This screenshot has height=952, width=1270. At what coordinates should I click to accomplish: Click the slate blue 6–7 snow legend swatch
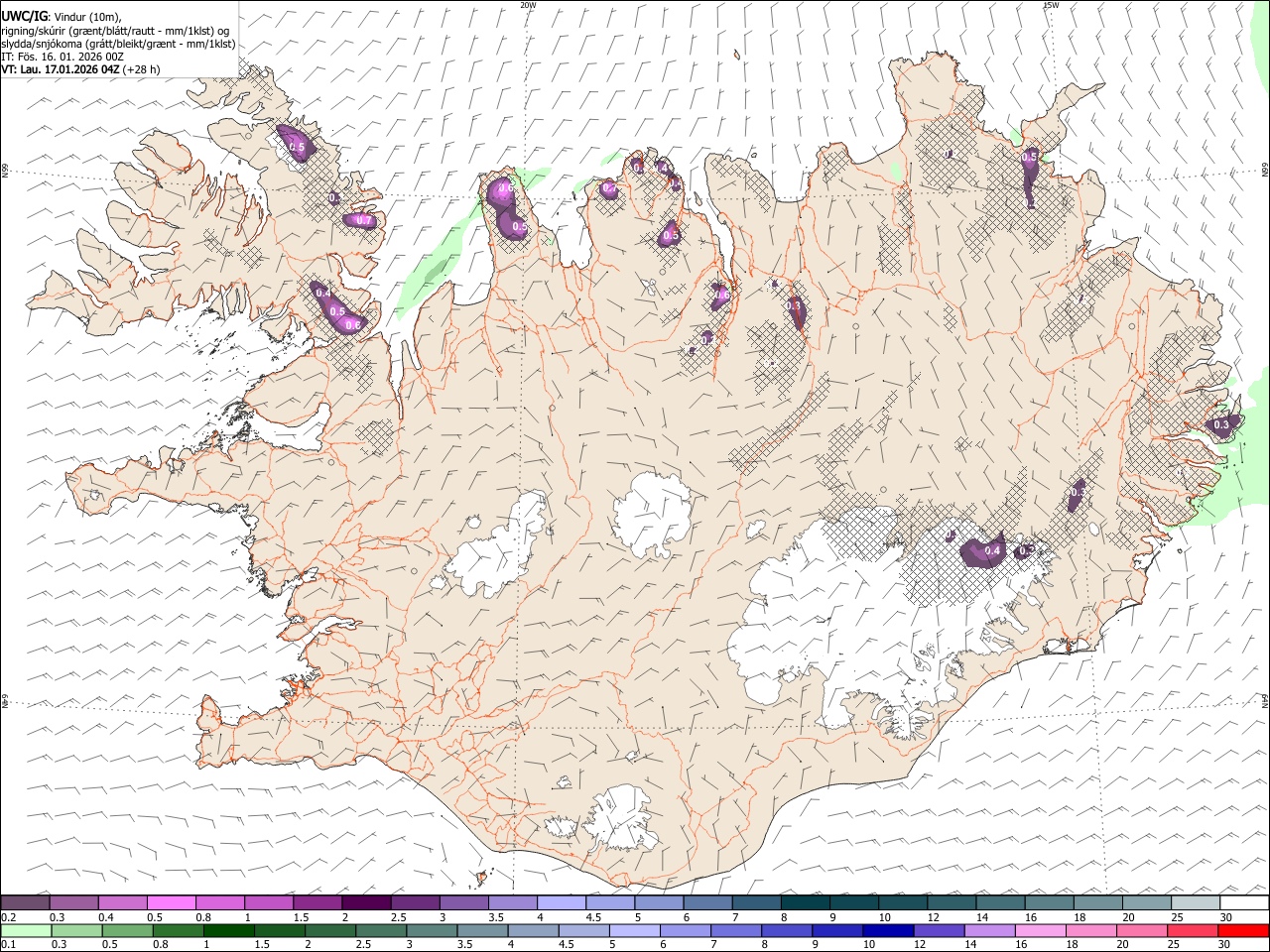[707, 902]
